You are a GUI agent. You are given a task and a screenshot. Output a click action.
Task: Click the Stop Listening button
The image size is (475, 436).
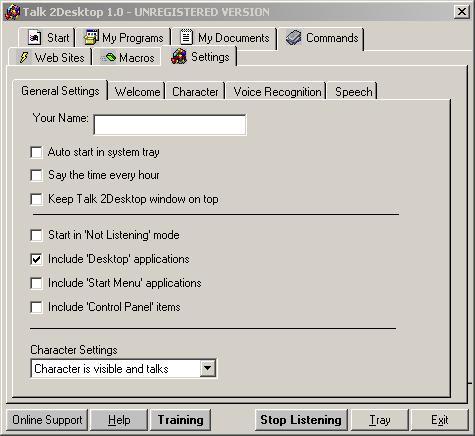[x=301, y=420]
